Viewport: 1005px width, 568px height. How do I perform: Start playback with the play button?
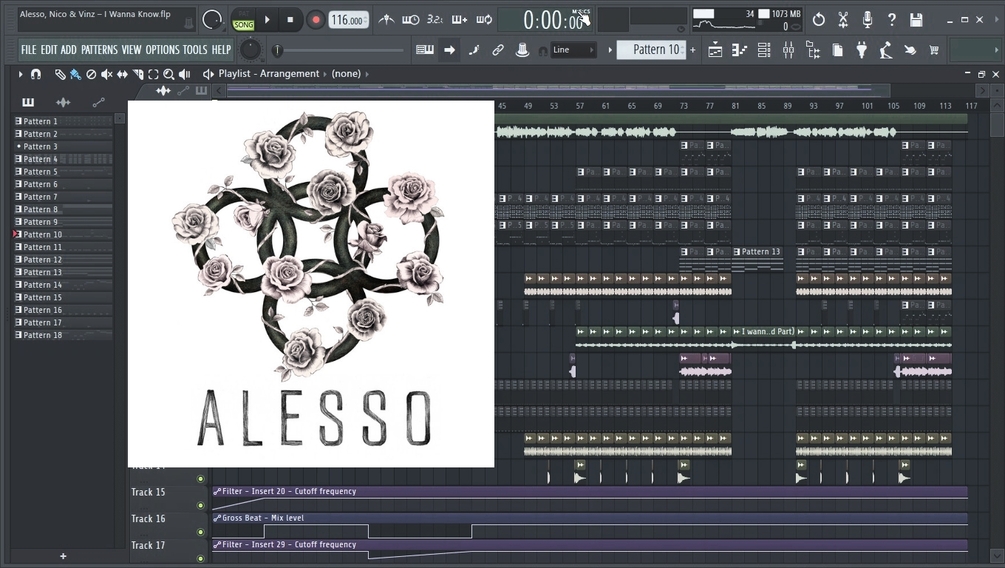pyautogui.click(x=267, y=20)
